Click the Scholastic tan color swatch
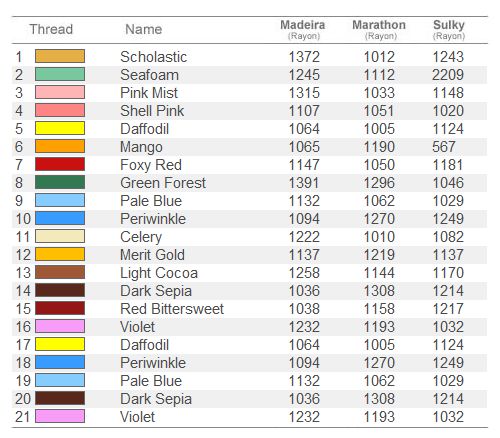 [60, 56]
